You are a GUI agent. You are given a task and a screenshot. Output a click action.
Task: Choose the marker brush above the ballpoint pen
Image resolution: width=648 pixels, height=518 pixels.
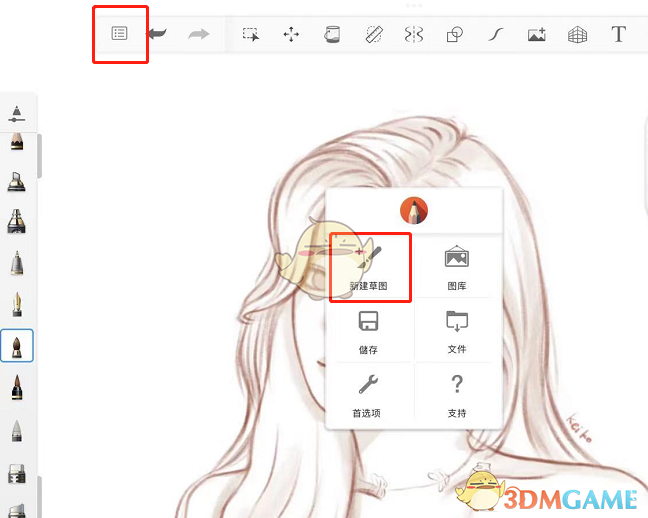pyautogui.click(x=17, y=221)
